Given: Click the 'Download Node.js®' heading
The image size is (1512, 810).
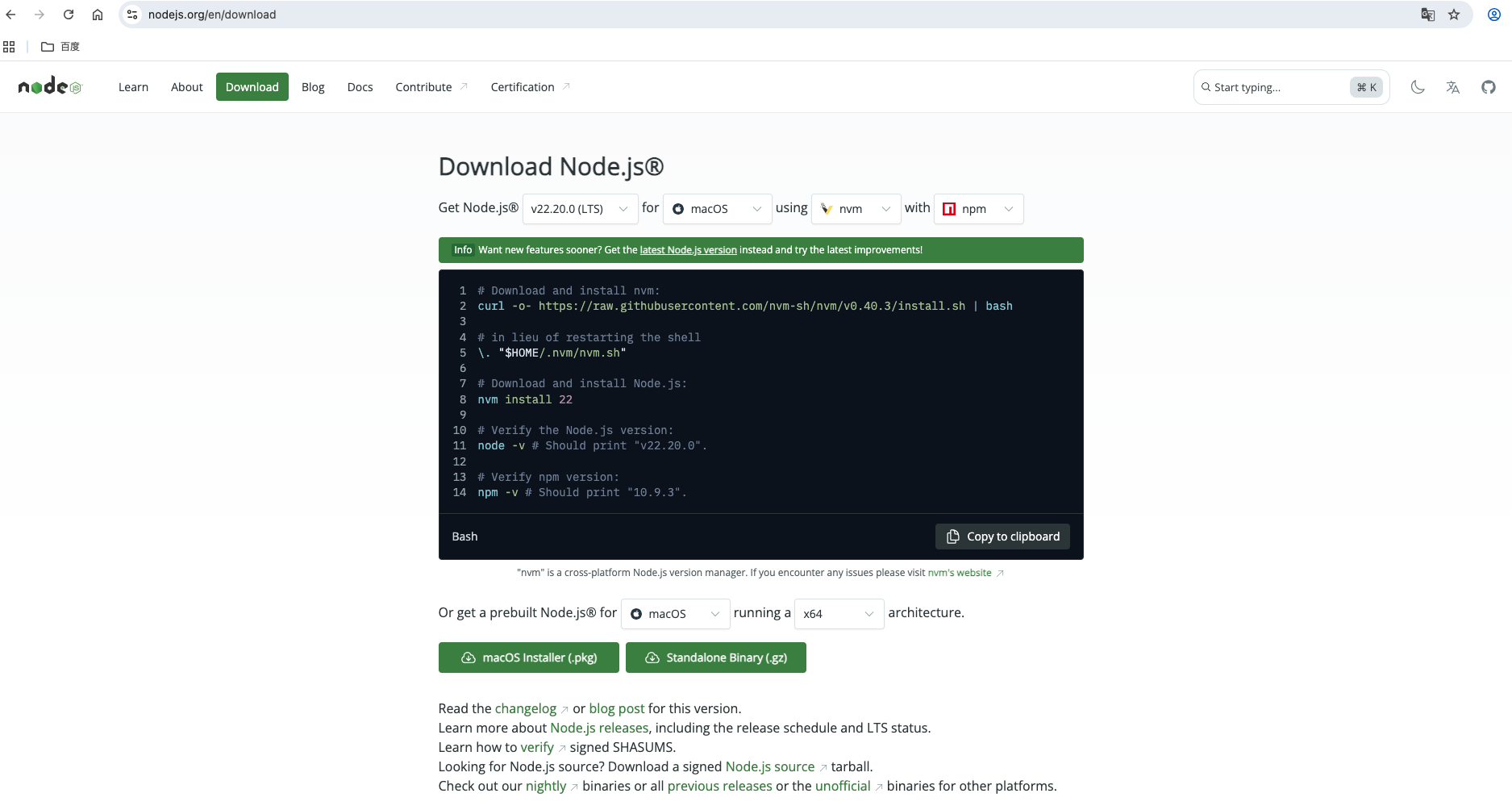Looking at the screenshot, I should (551, 166).
